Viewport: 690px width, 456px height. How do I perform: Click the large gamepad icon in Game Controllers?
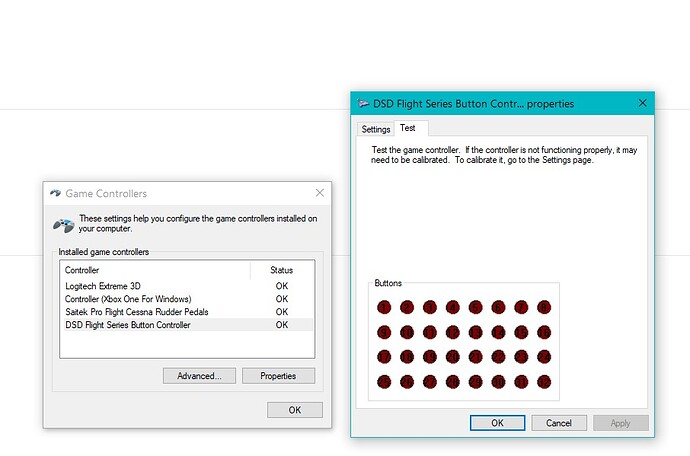pos(62,224)
